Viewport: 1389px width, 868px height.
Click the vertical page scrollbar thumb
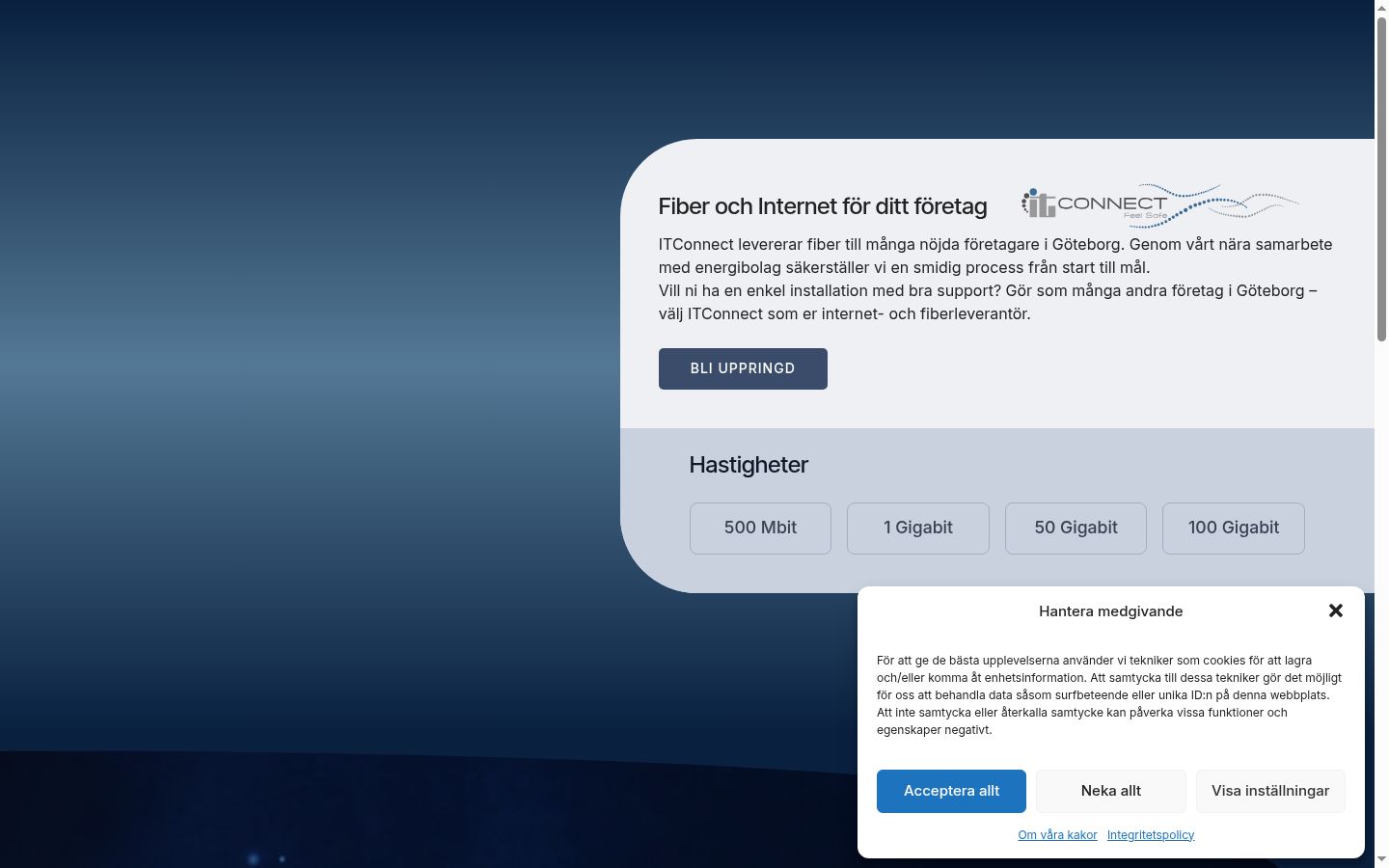click(1381, 178)
